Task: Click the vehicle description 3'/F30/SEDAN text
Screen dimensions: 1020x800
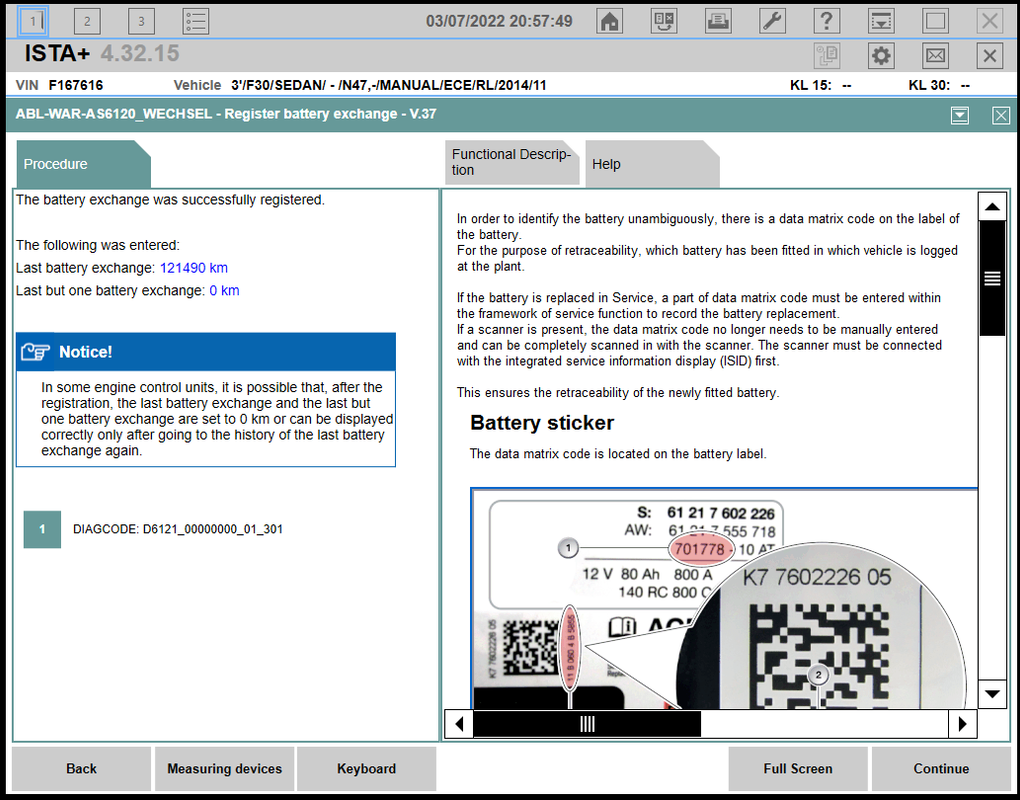Action: pos(388,85)
